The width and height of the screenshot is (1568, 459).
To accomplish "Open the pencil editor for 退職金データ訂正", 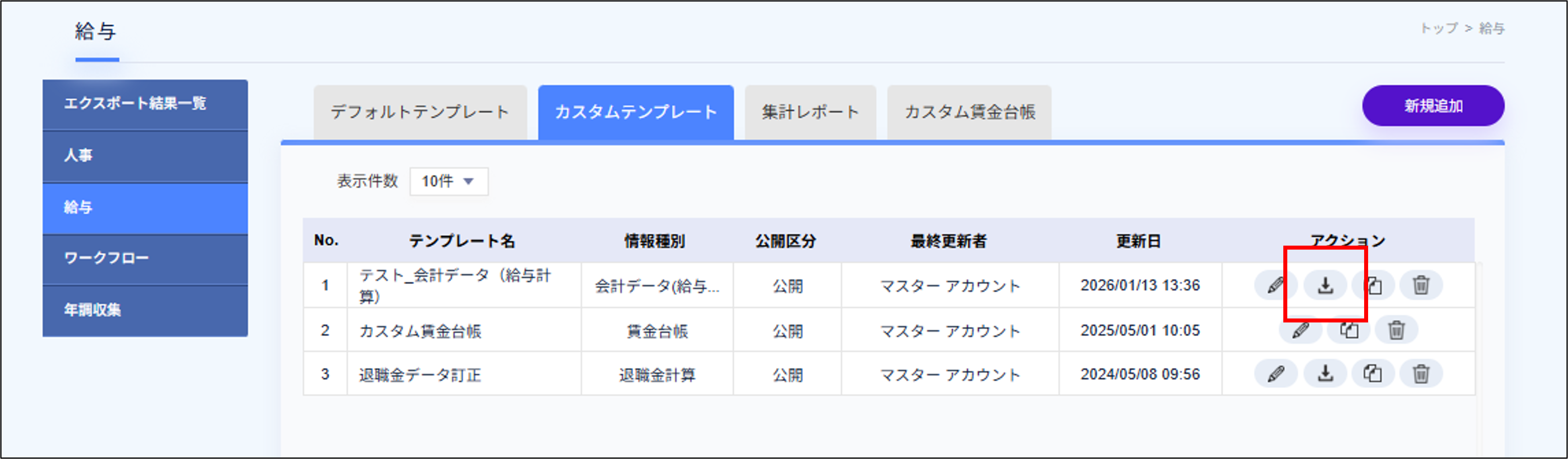I will tap(1277, 374).
